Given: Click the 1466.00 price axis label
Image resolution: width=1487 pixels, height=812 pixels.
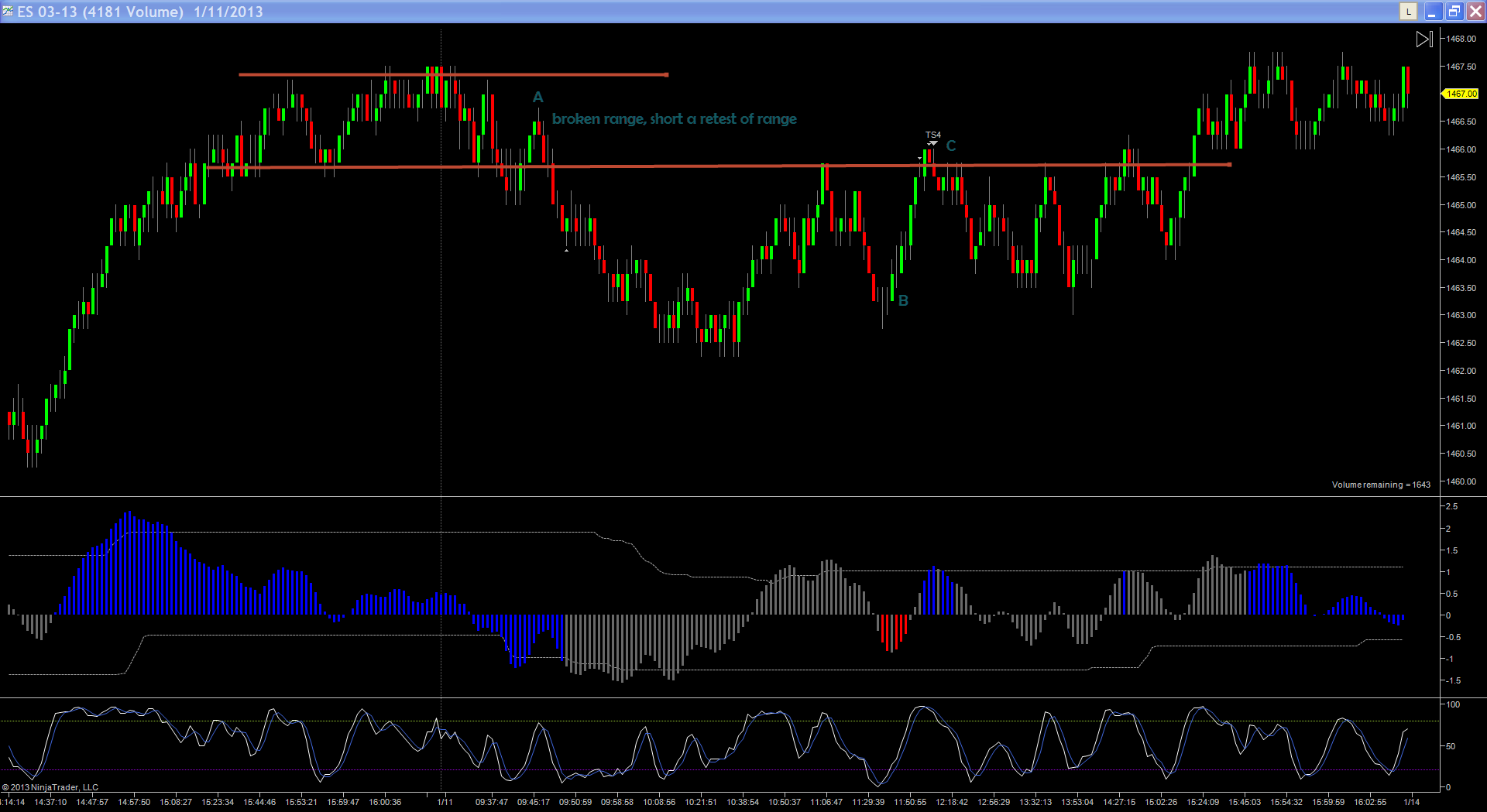Looking at the screenshot, I should coord(1461,149).
